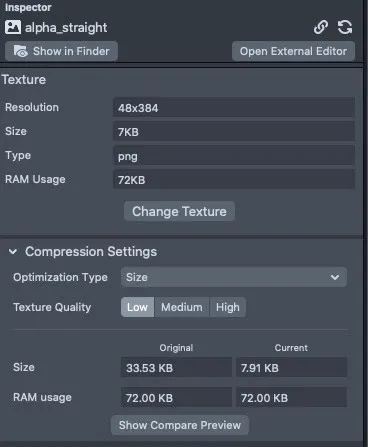Click the Original column header
The width and height of the screenshot is (368, 447).
(176, 348)
